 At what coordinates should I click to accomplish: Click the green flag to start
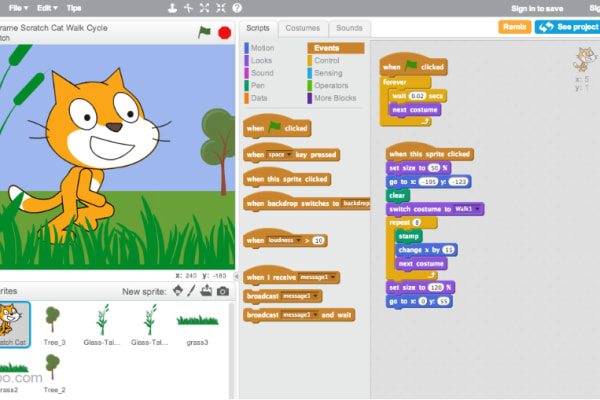[x=204, y=33]
